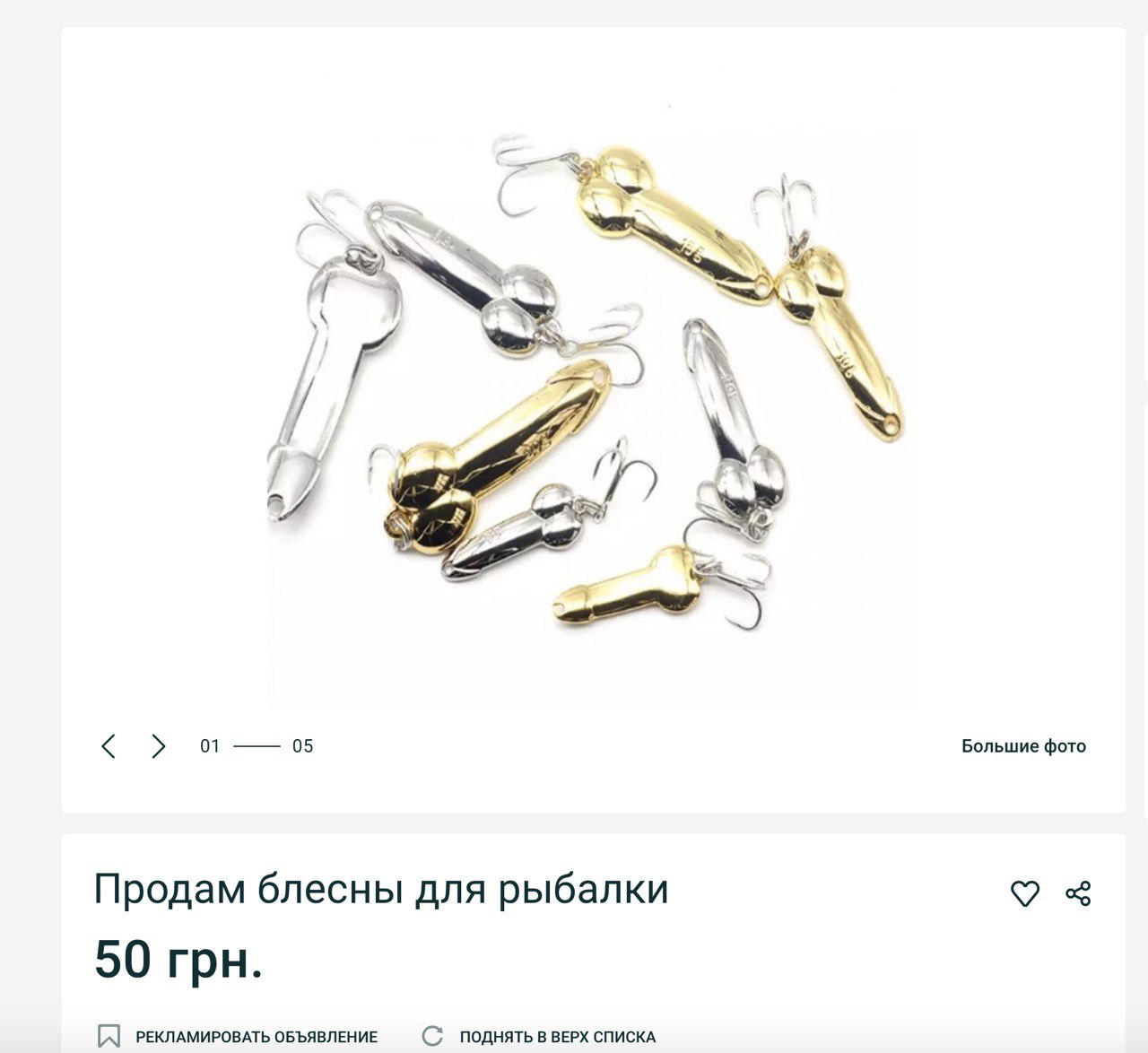Open sharing options with share icon
This screenshot has height=1053, width=1148.
point(1078,893)
